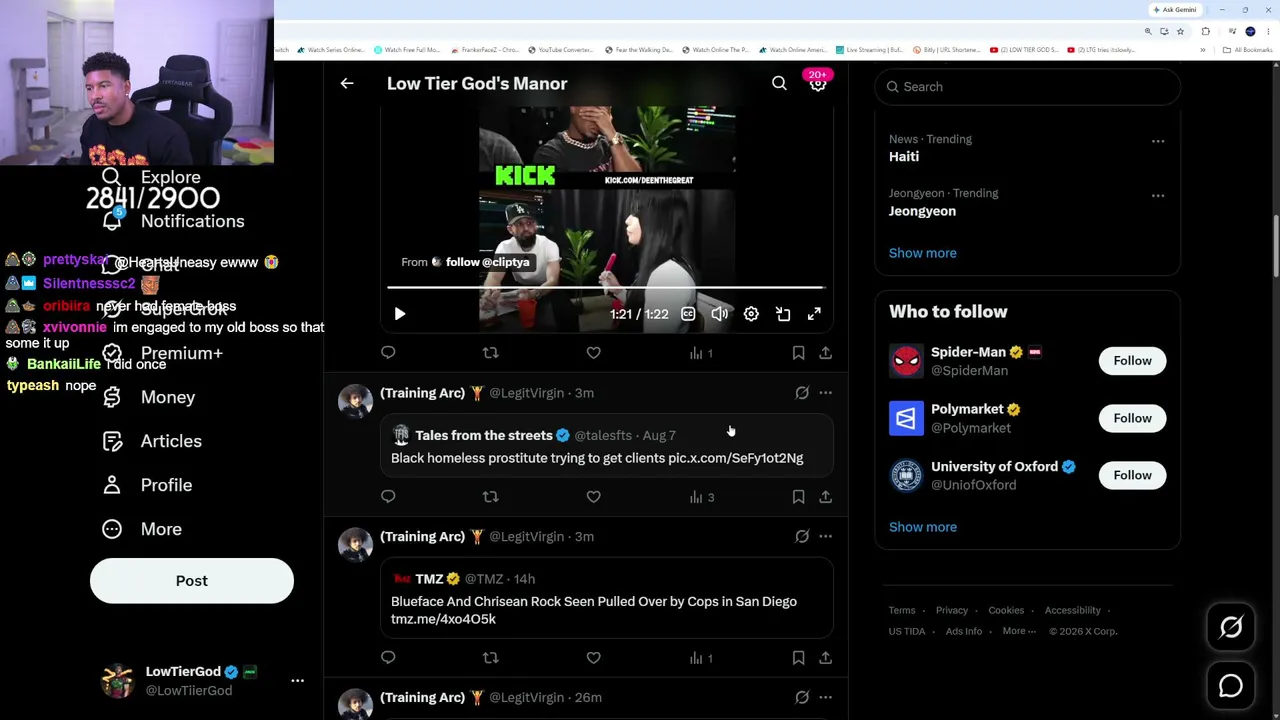Open Profile in the sidebar
The width and height of the screenshot is (1280, 720).
[x=147, y=485]
